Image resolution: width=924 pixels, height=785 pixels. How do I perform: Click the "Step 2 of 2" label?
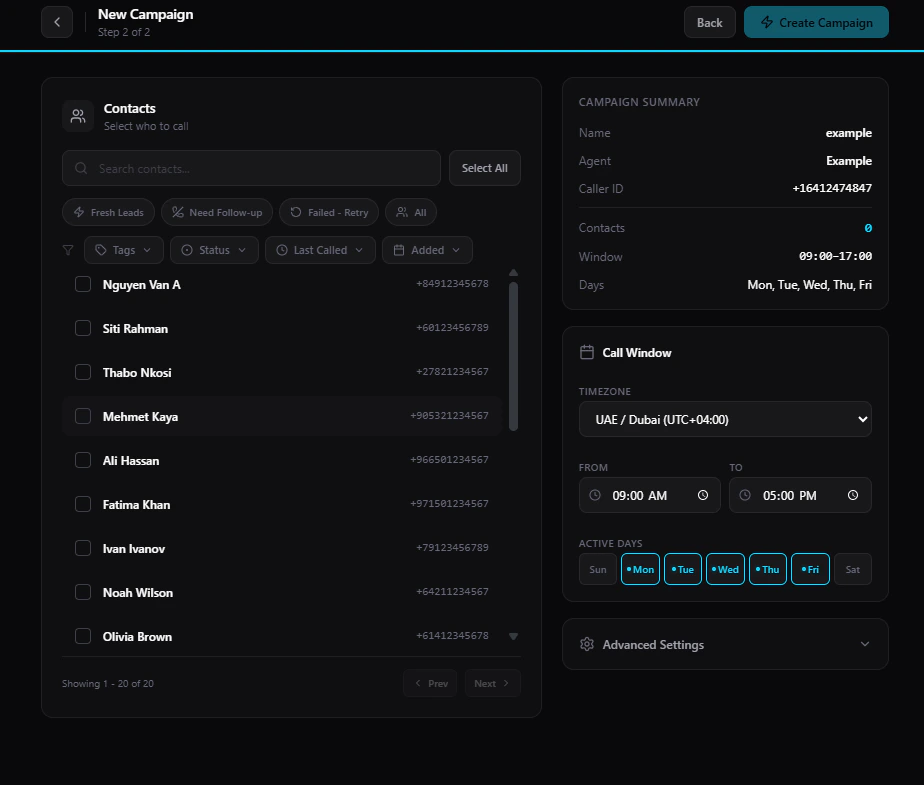click(124, 32)
